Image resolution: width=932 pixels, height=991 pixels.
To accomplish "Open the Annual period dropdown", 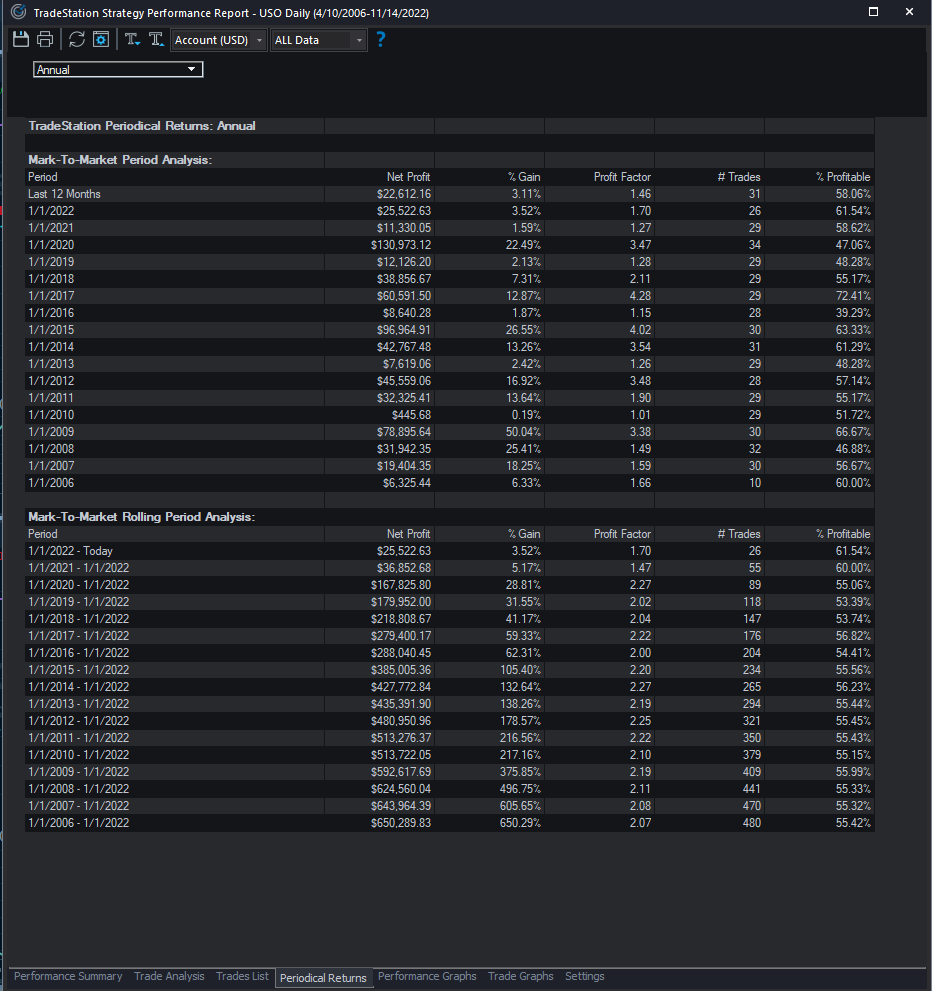I will point(118,70).
